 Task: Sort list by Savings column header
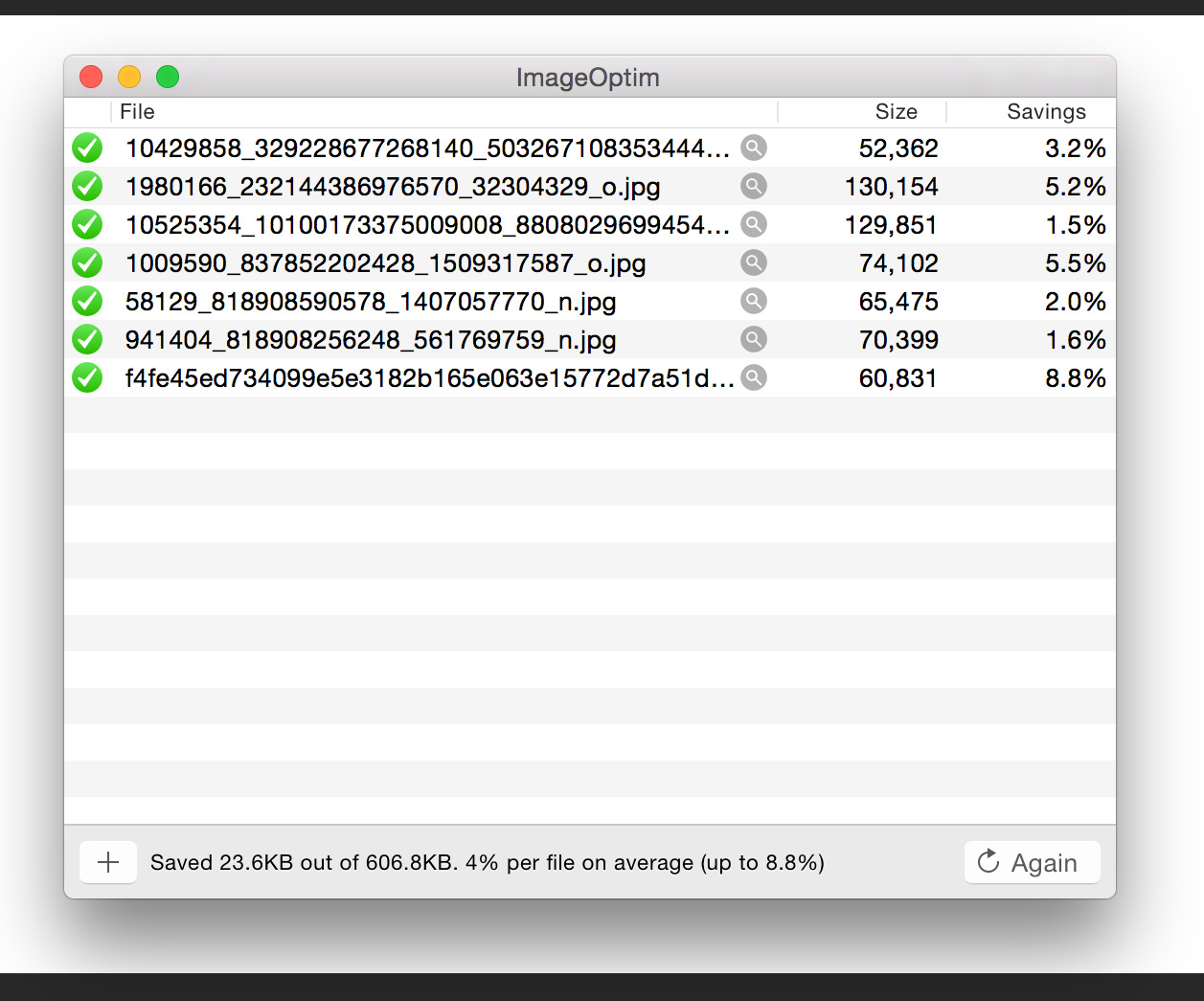click(x=1032, y=112)
